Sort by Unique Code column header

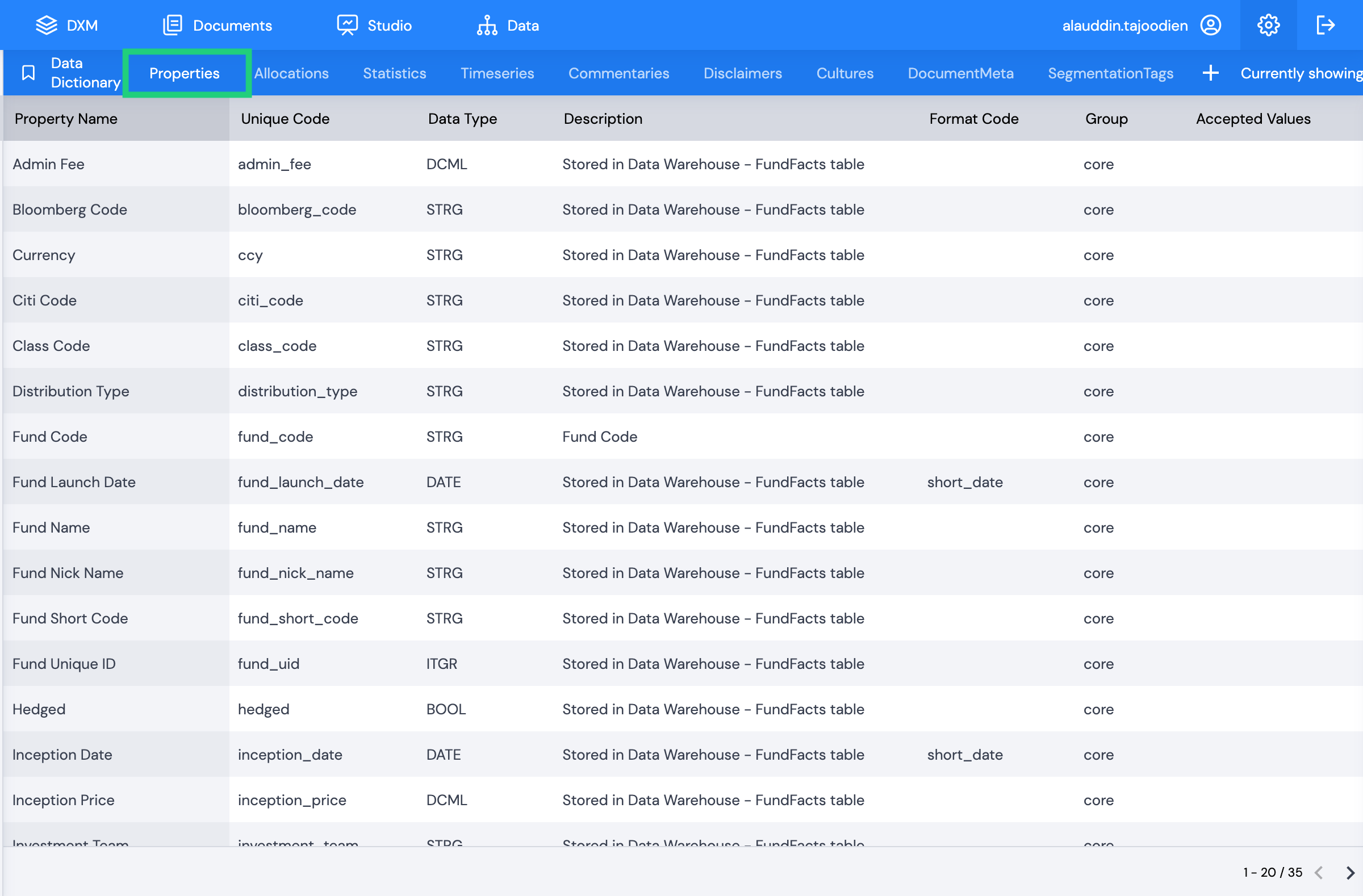click(x=285, y=119)
